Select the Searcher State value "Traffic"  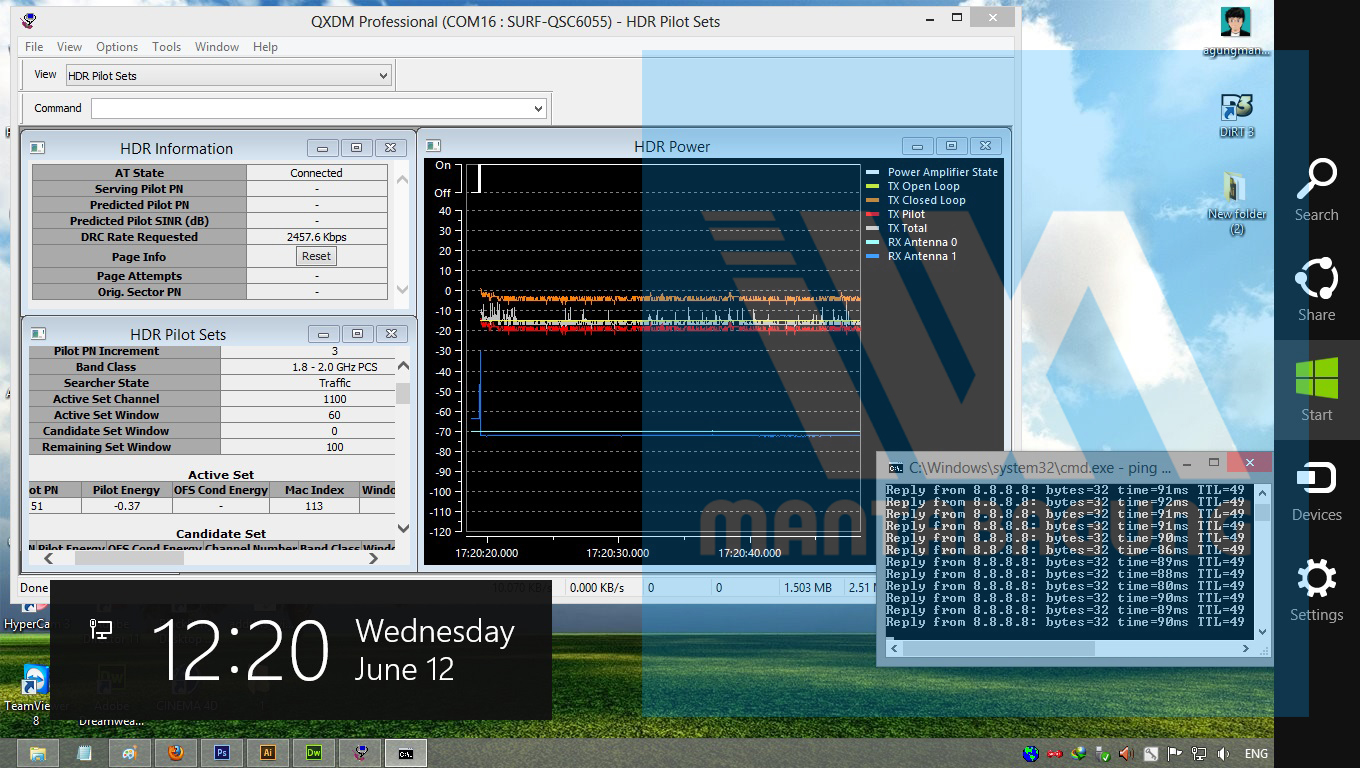tap(334, 383)
